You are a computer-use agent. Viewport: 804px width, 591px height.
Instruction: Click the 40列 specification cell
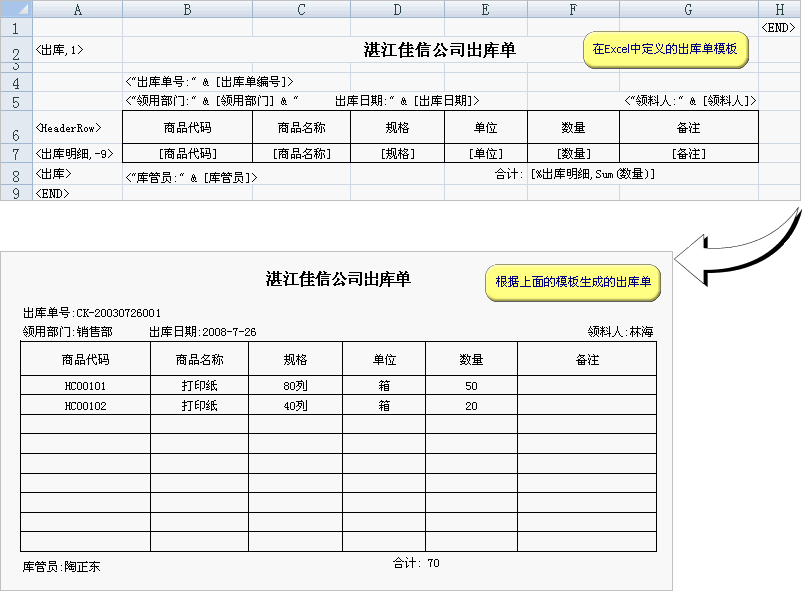[295, 405]
